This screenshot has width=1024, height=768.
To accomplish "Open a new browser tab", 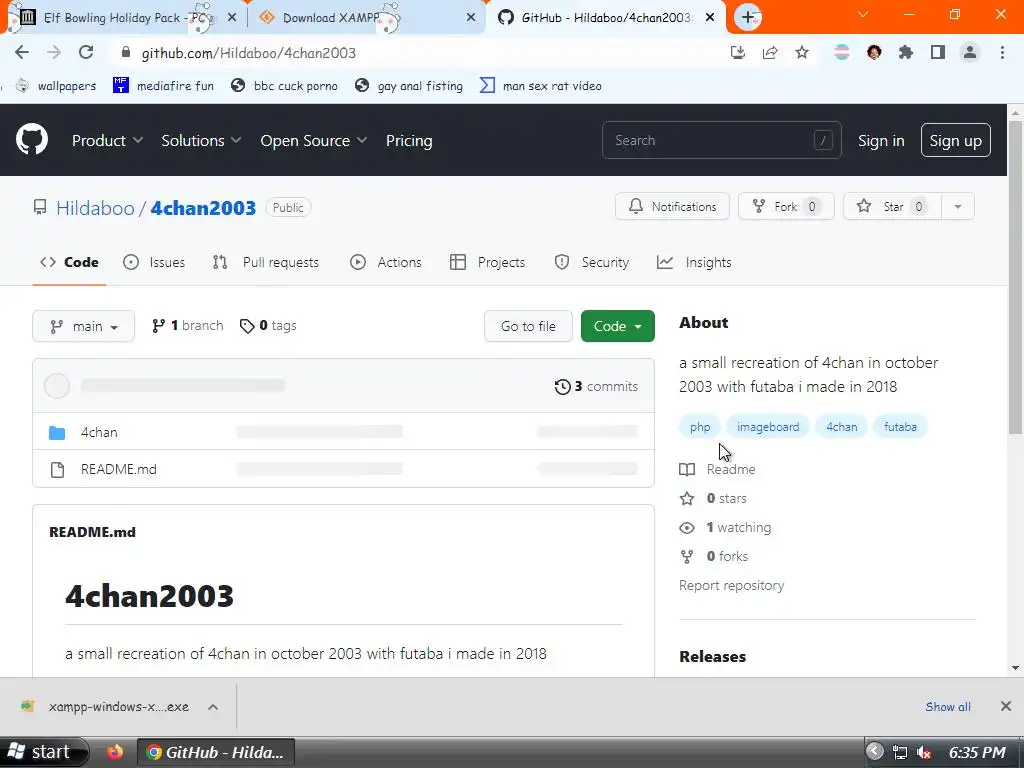I will pyautogui.click(x=748, y=18).
